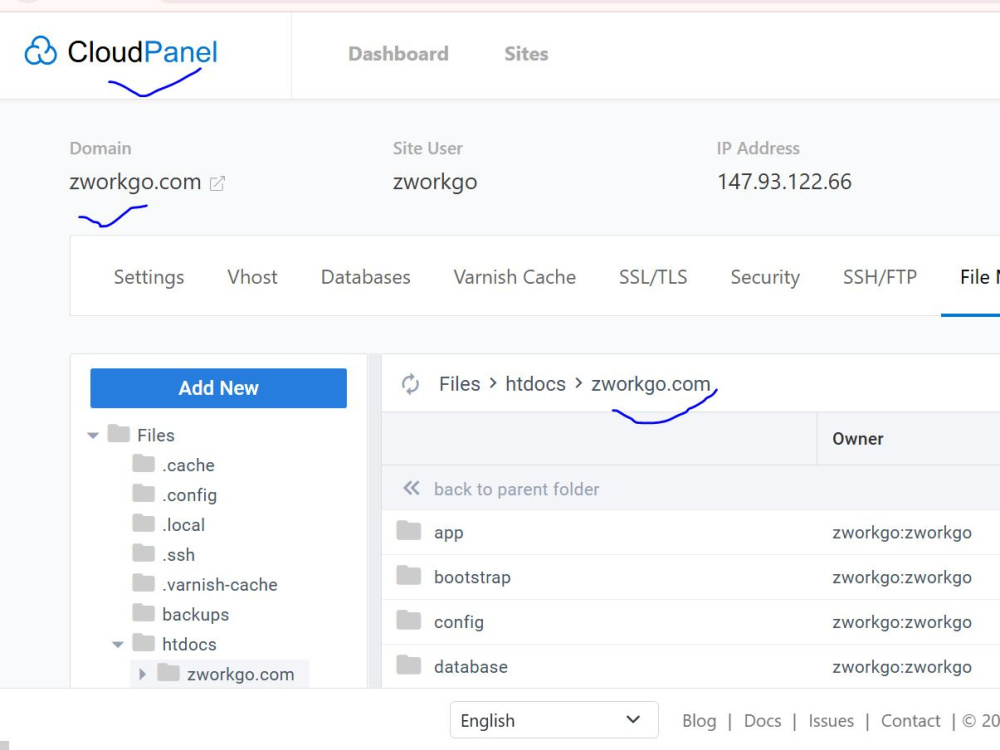Switch to the Settings tab
This screenshot has width=1000, height=750.
coord(149,277)
